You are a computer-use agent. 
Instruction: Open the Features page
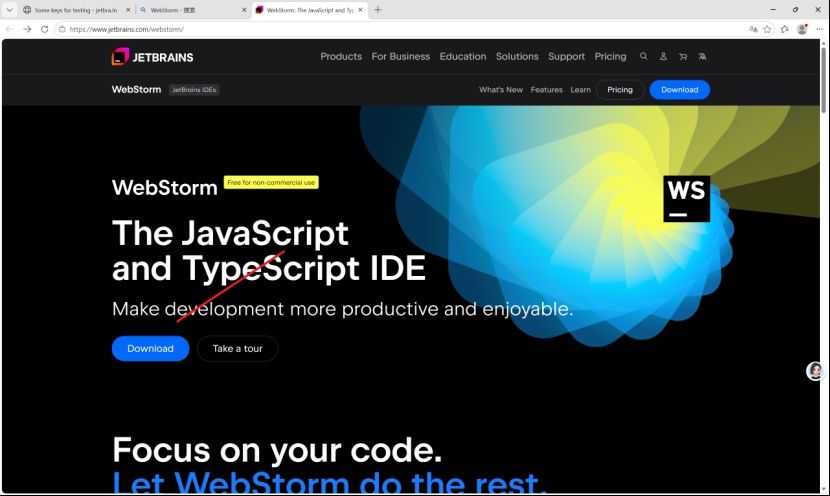[546, 89]
